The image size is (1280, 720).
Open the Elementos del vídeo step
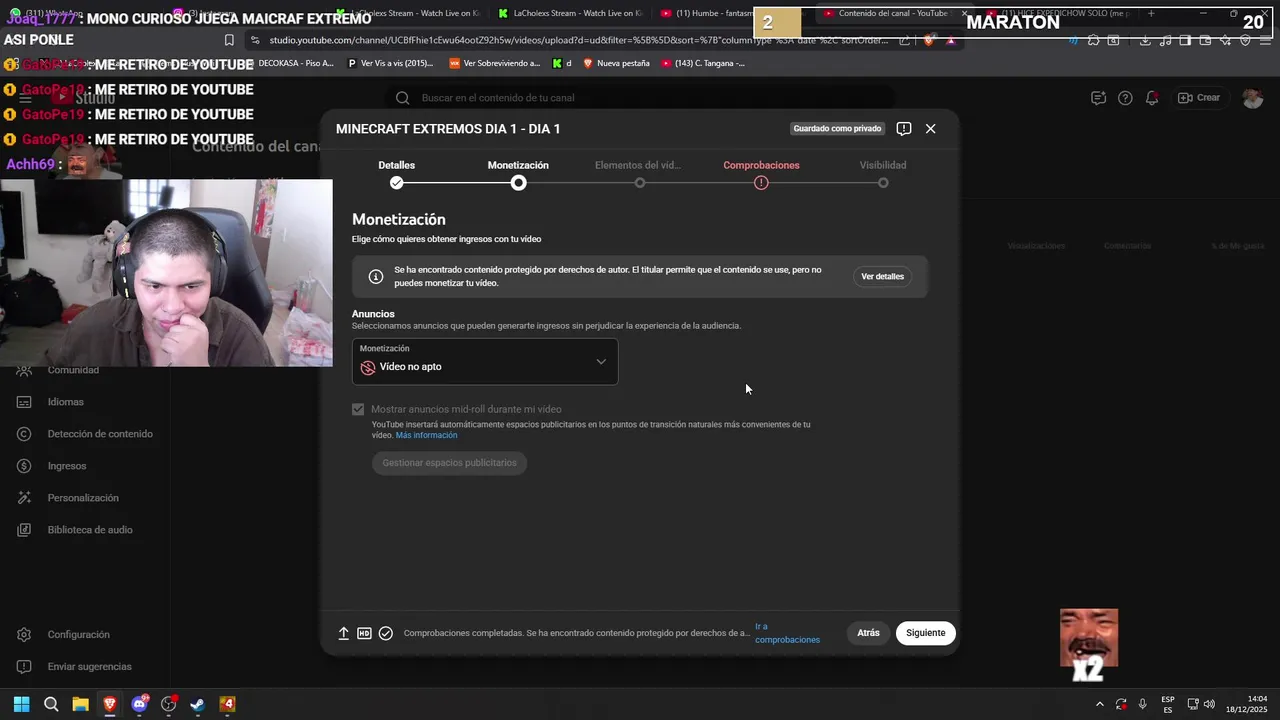pos(639,173)
